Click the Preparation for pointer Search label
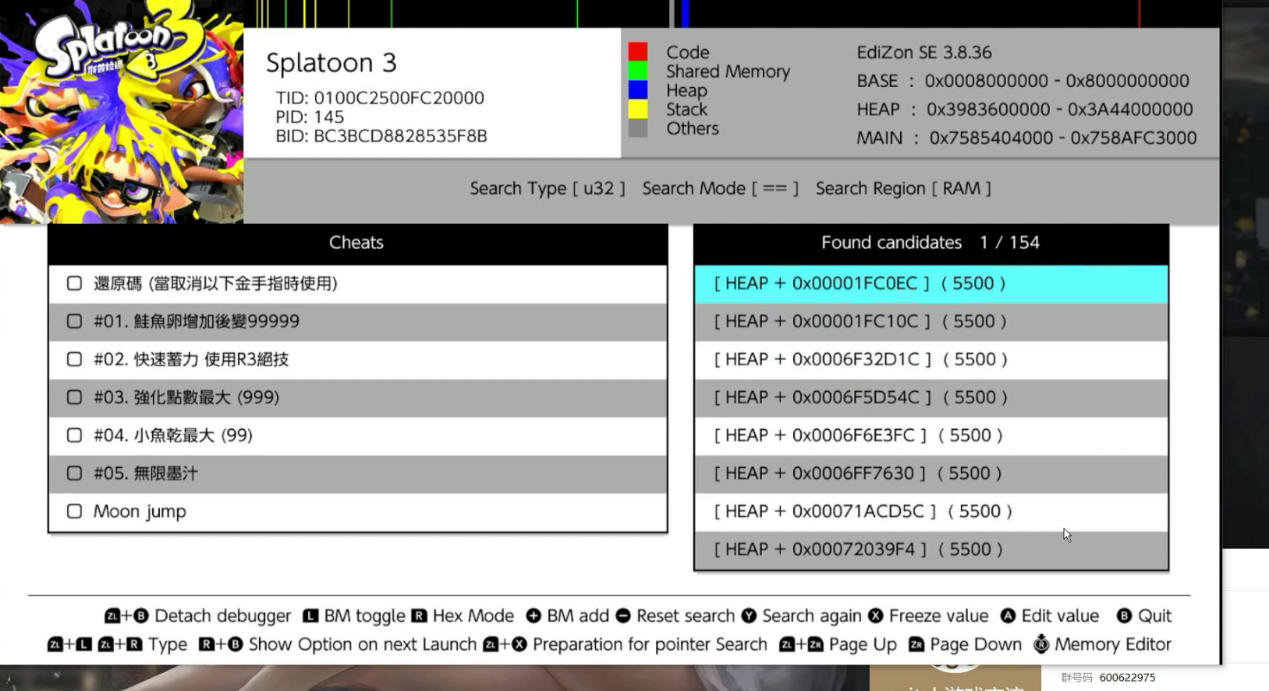Screen dimensions: 1269x691 (650, 645)
